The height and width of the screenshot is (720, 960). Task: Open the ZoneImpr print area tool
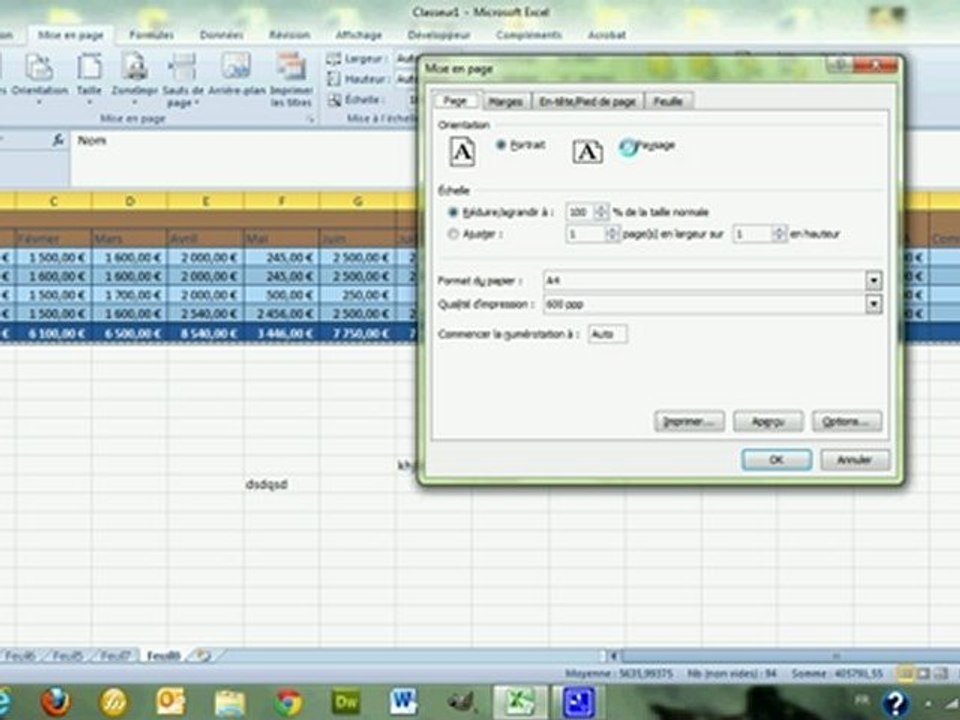click(x=134, y=78)
